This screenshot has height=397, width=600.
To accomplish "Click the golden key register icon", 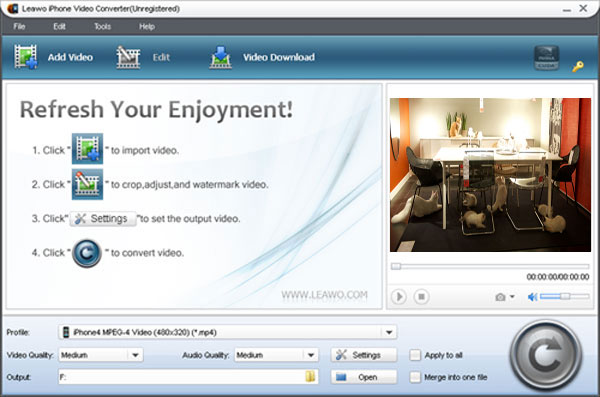I will coord(578,67).
